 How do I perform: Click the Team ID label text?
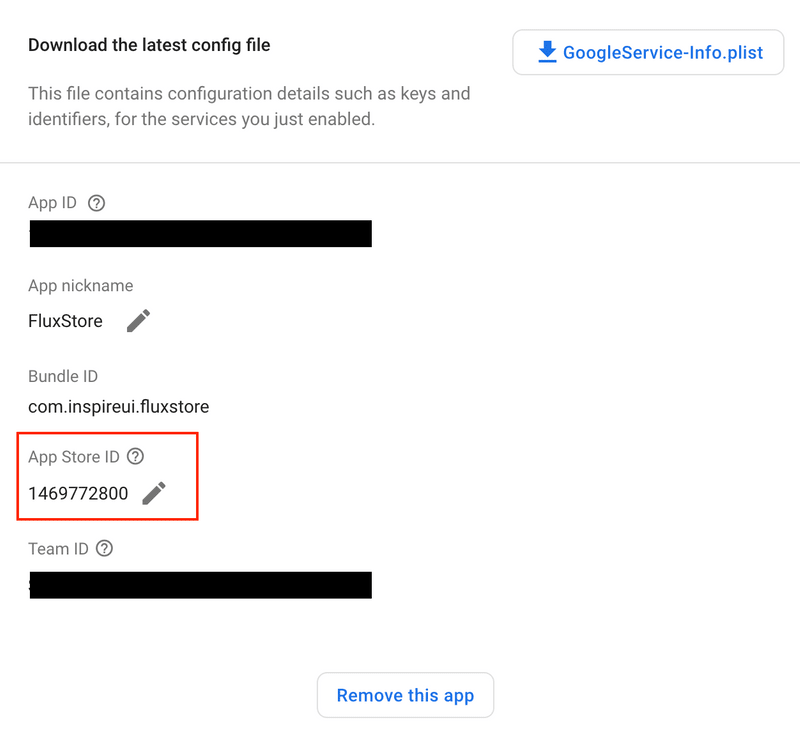pyautogui.click(x=58, y=549)
